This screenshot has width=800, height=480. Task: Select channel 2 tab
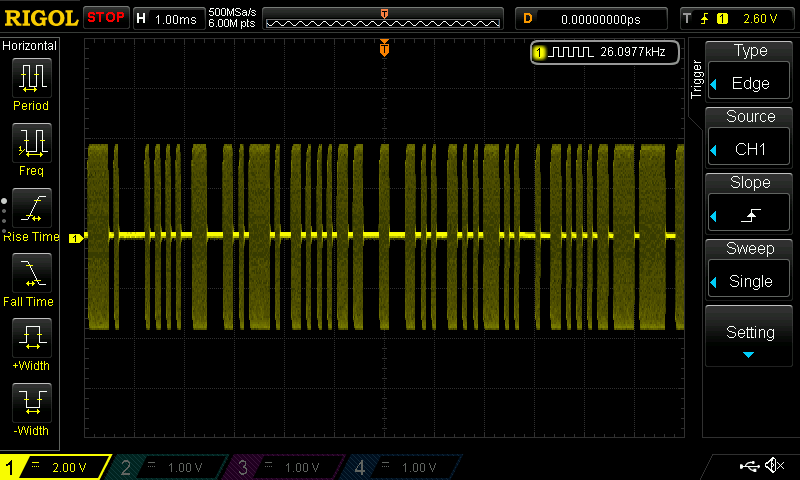pyautogui.click(x=166, y=467)
